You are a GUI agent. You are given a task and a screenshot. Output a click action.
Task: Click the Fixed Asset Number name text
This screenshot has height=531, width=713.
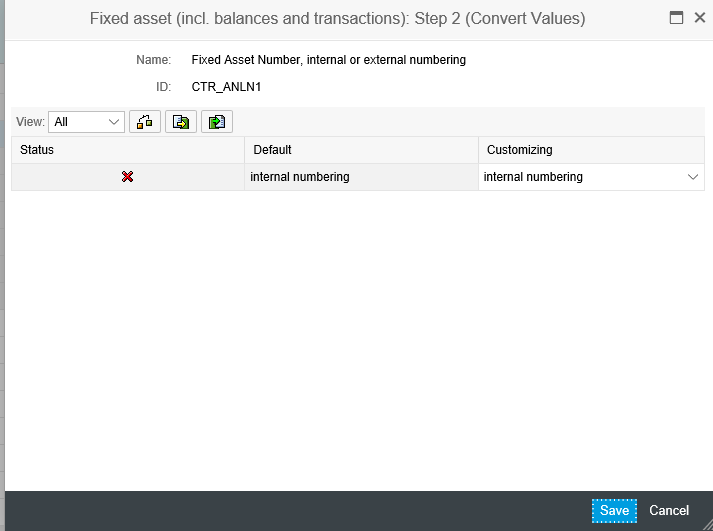point(328,60)
